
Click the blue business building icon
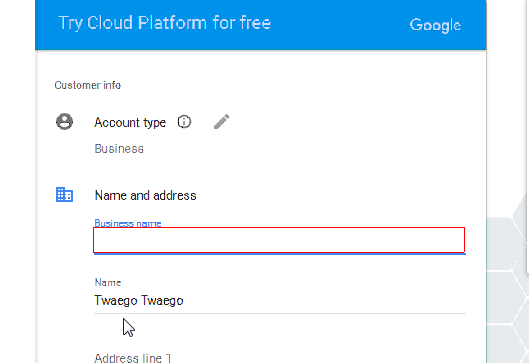64,195
